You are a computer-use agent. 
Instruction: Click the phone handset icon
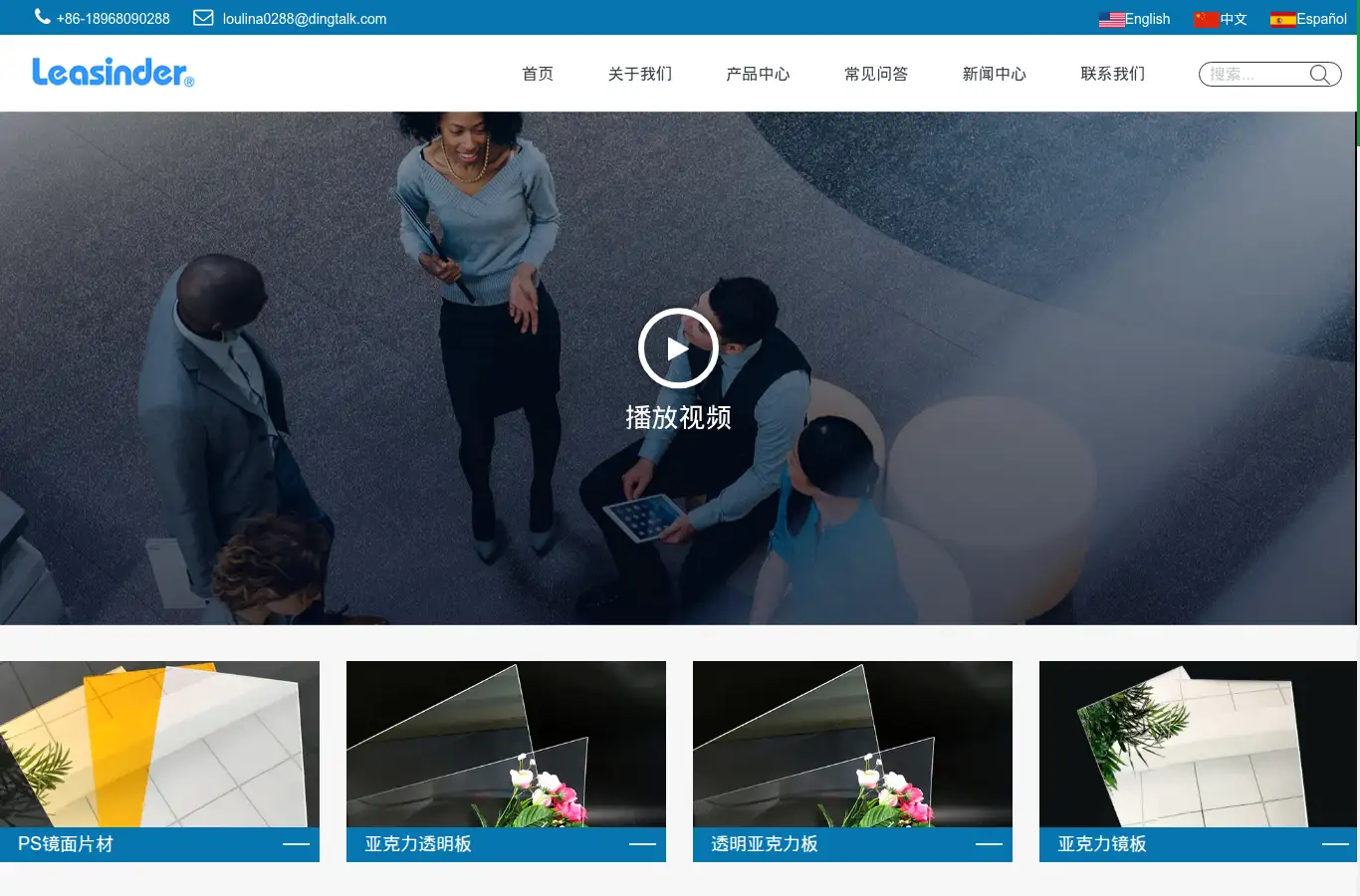tap(43, 17)
